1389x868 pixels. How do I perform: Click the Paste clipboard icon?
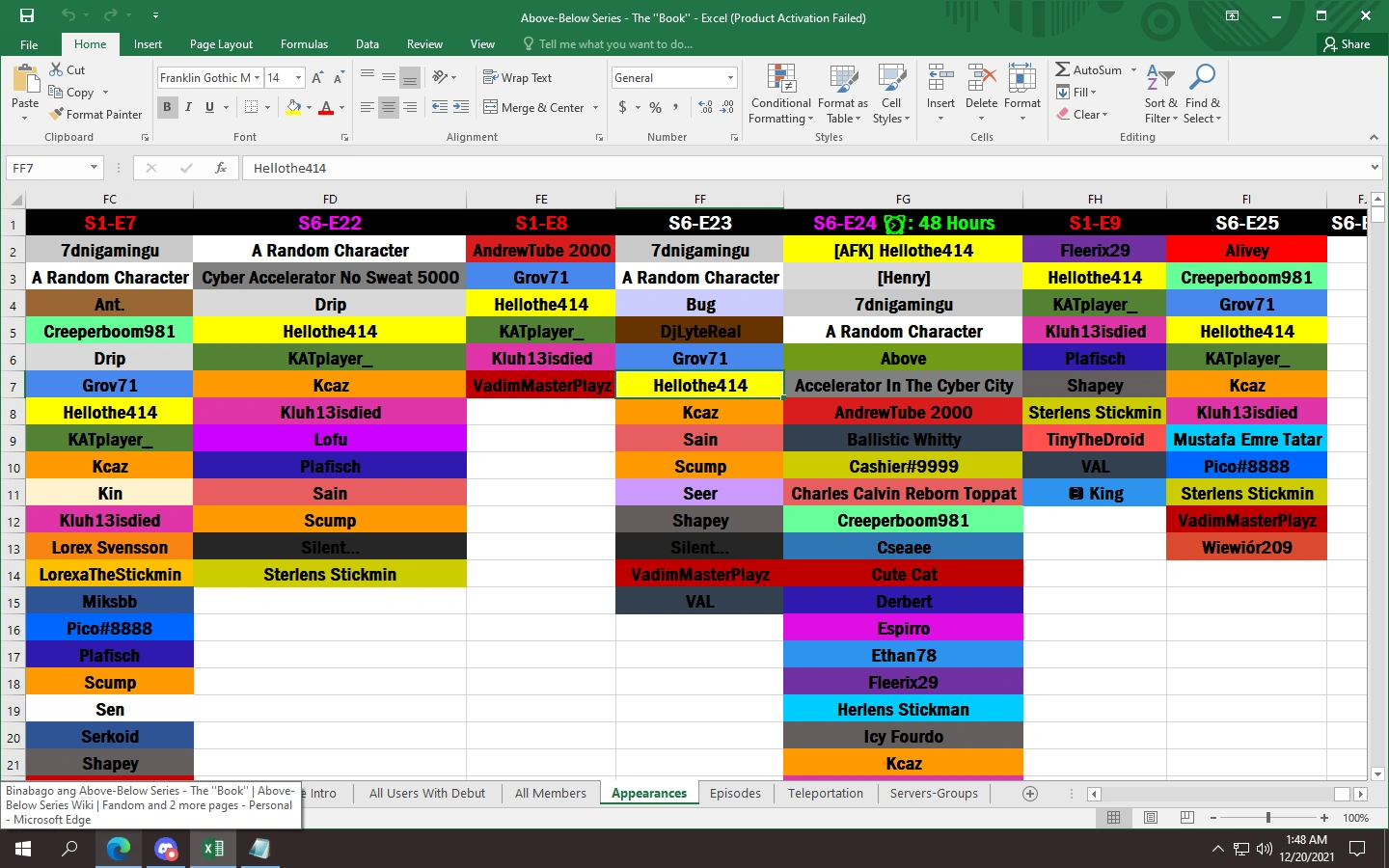coord(25,78)
